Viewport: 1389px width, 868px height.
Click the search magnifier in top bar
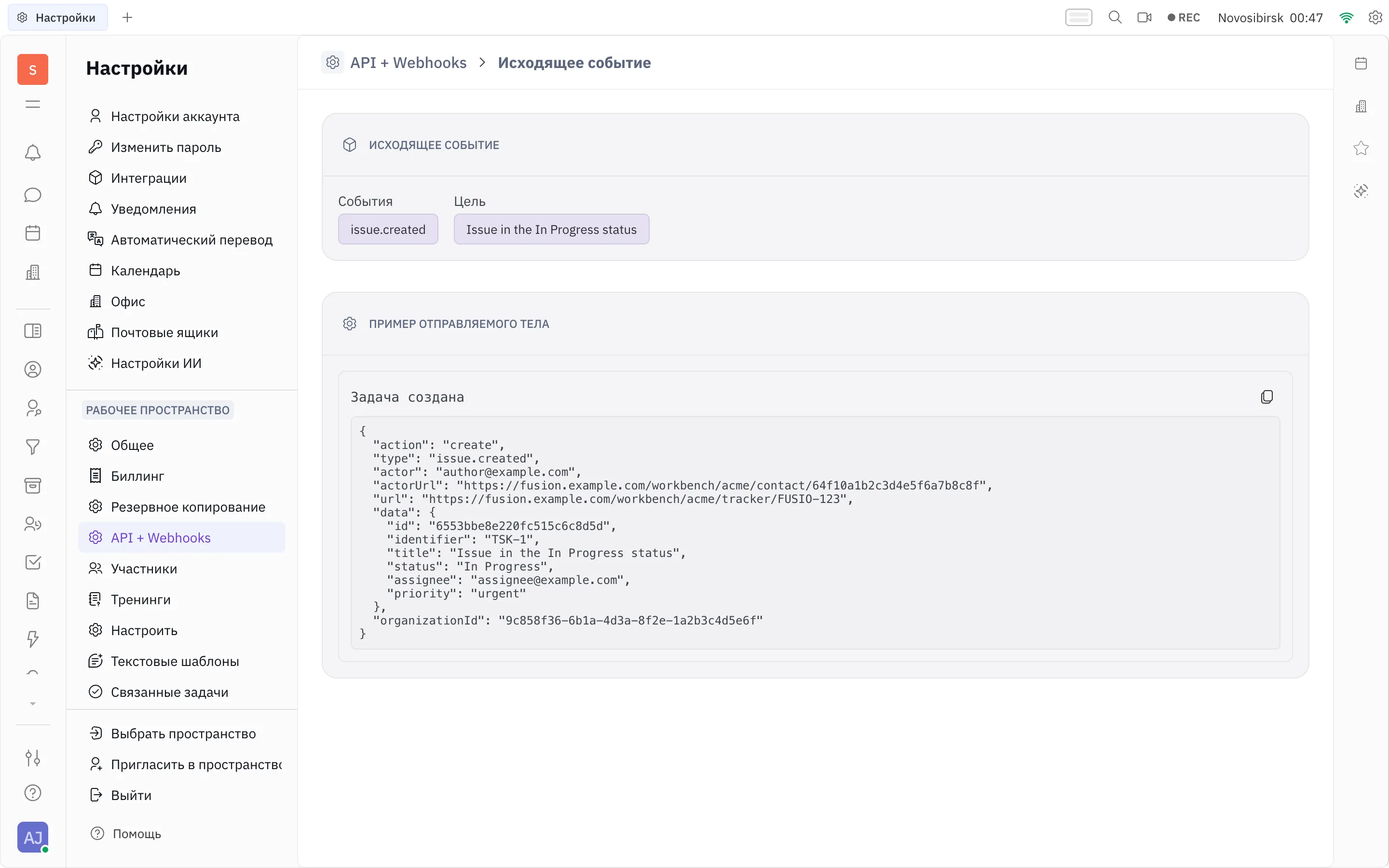(x=1115, y=17)
